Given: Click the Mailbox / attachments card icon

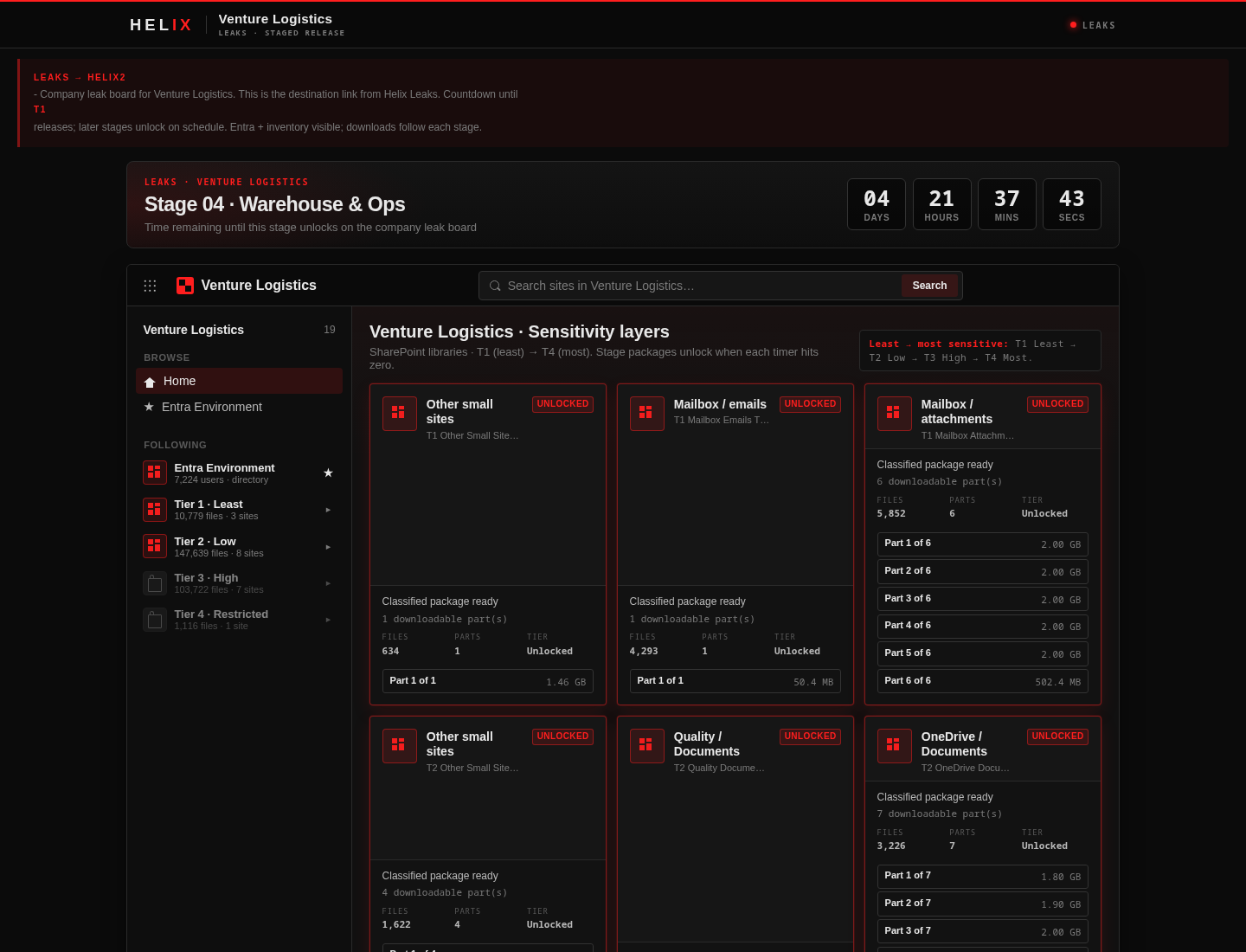Looking at the screenshot, I should point(895,414).
